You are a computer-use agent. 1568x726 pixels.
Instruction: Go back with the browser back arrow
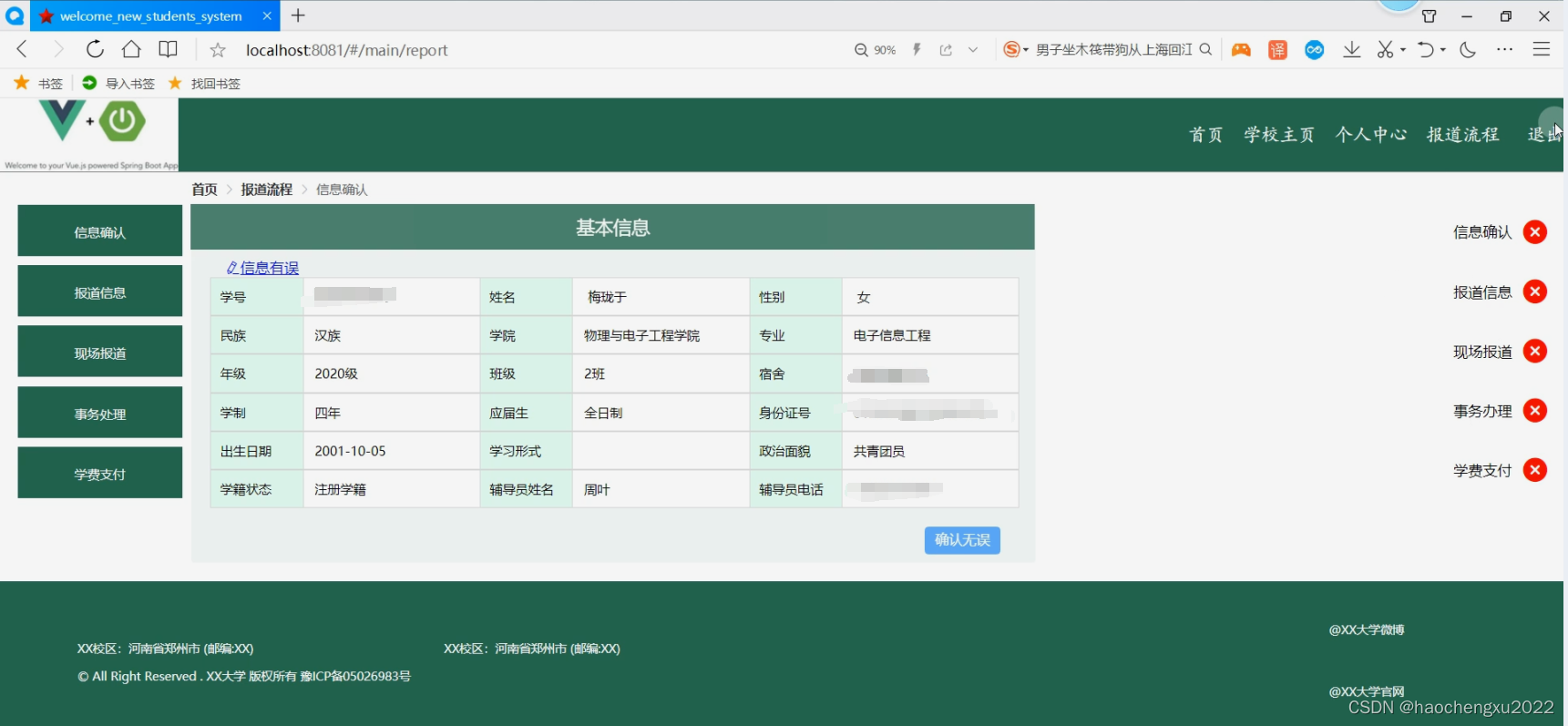click(x=22, y=49)
